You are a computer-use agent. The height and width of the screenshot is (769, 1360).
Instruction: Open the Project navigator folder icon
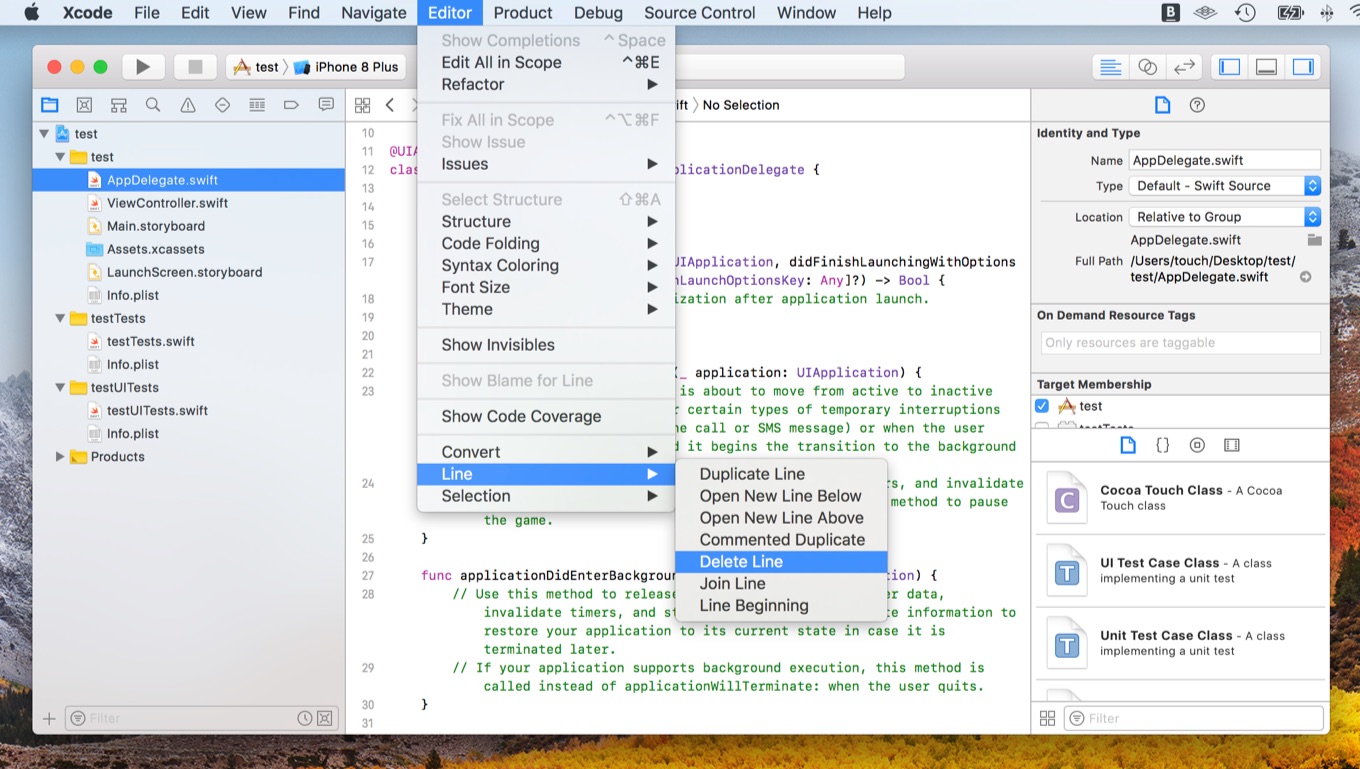pyautogui.click(x=50, y=104)
